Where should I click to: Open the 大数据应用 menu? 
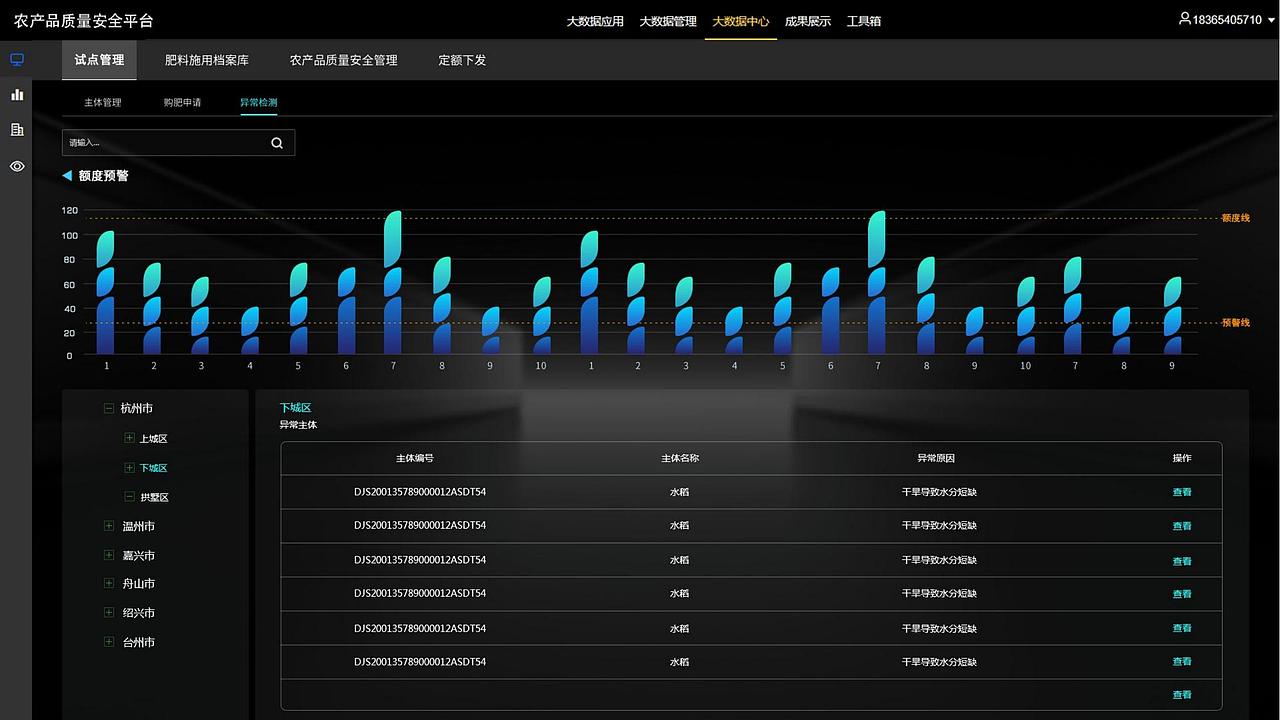[x=595, y=21]
